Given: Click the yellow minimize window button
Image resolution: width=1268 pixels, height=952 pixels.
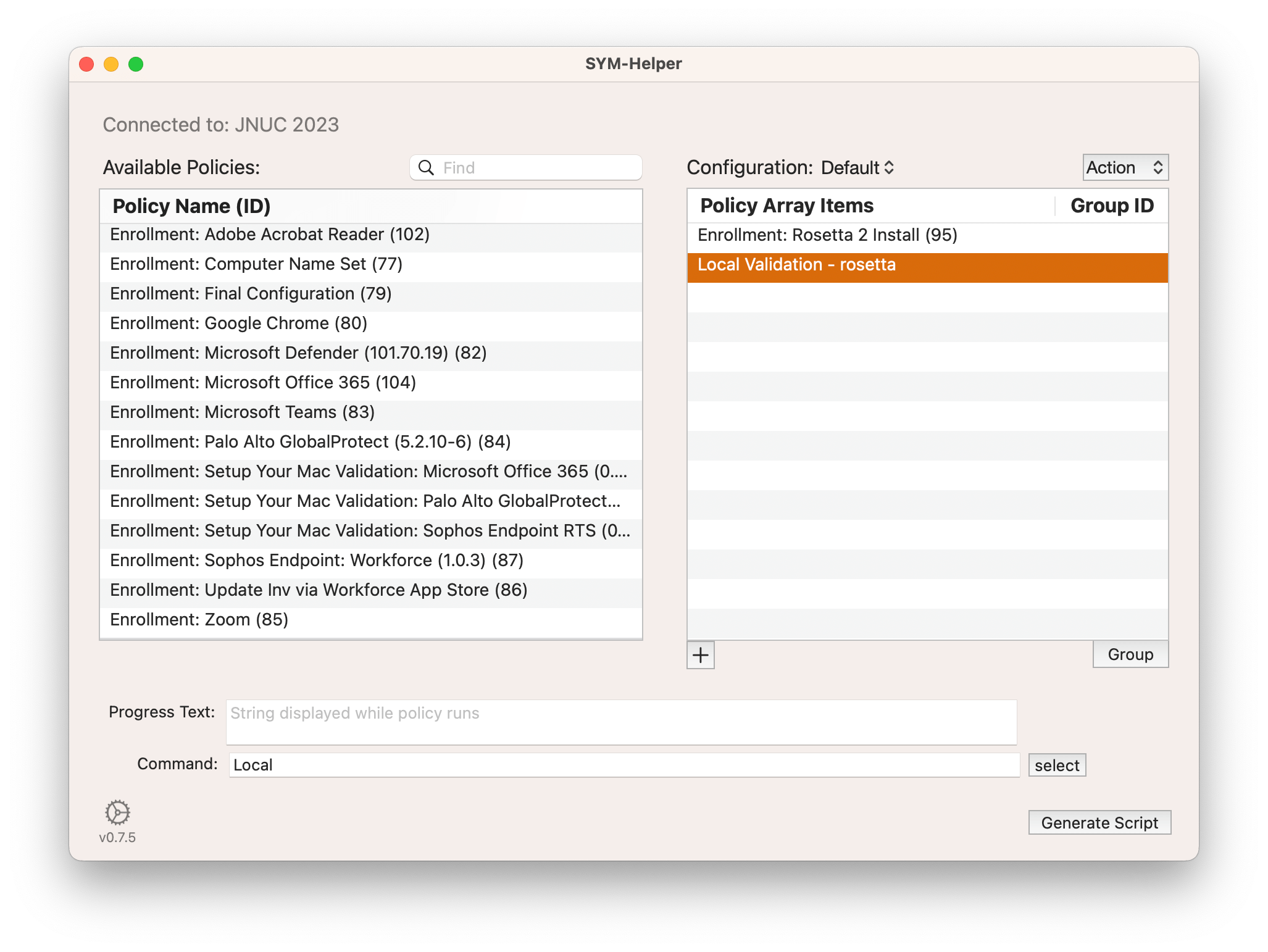Looking at the screenshot, I should point(111,64).
